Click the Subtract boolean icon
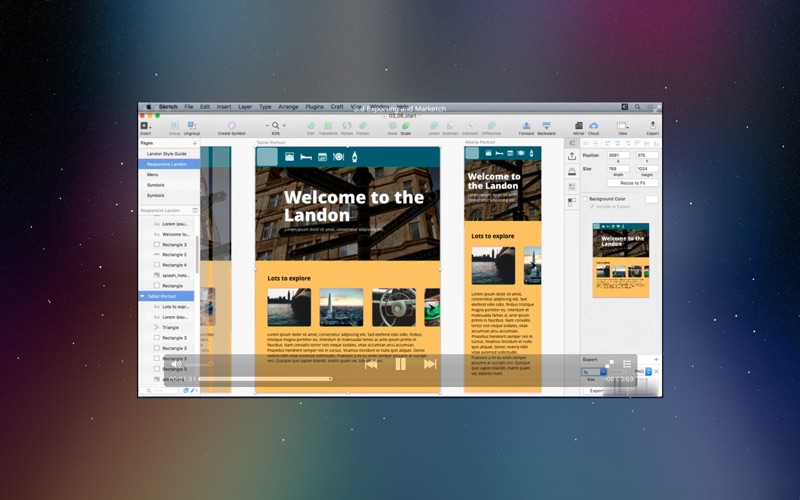The width and height of the screenshot is (800, 500). (451, 128)
